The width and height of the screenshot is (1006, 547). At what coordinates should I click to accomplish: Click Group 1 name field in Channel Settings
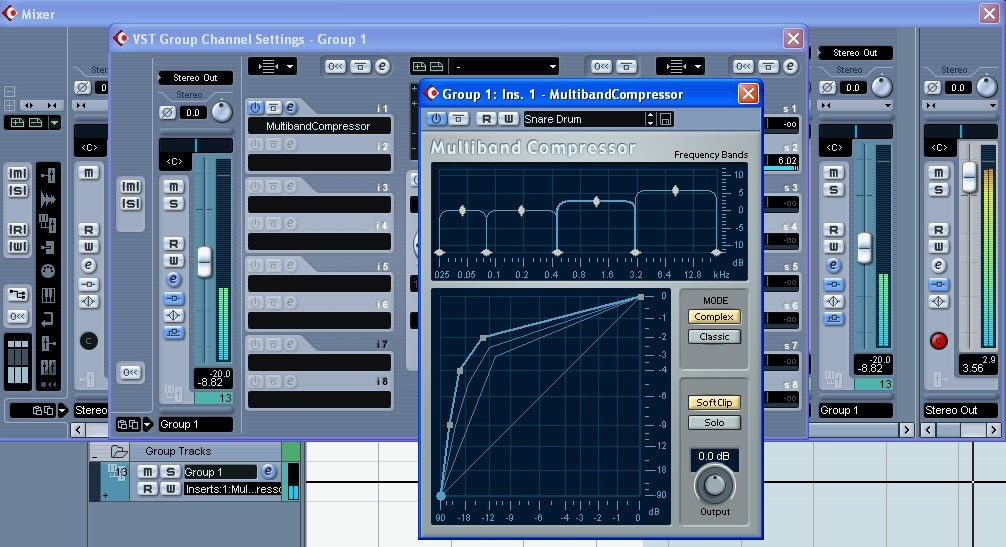(x=195, y=425)
